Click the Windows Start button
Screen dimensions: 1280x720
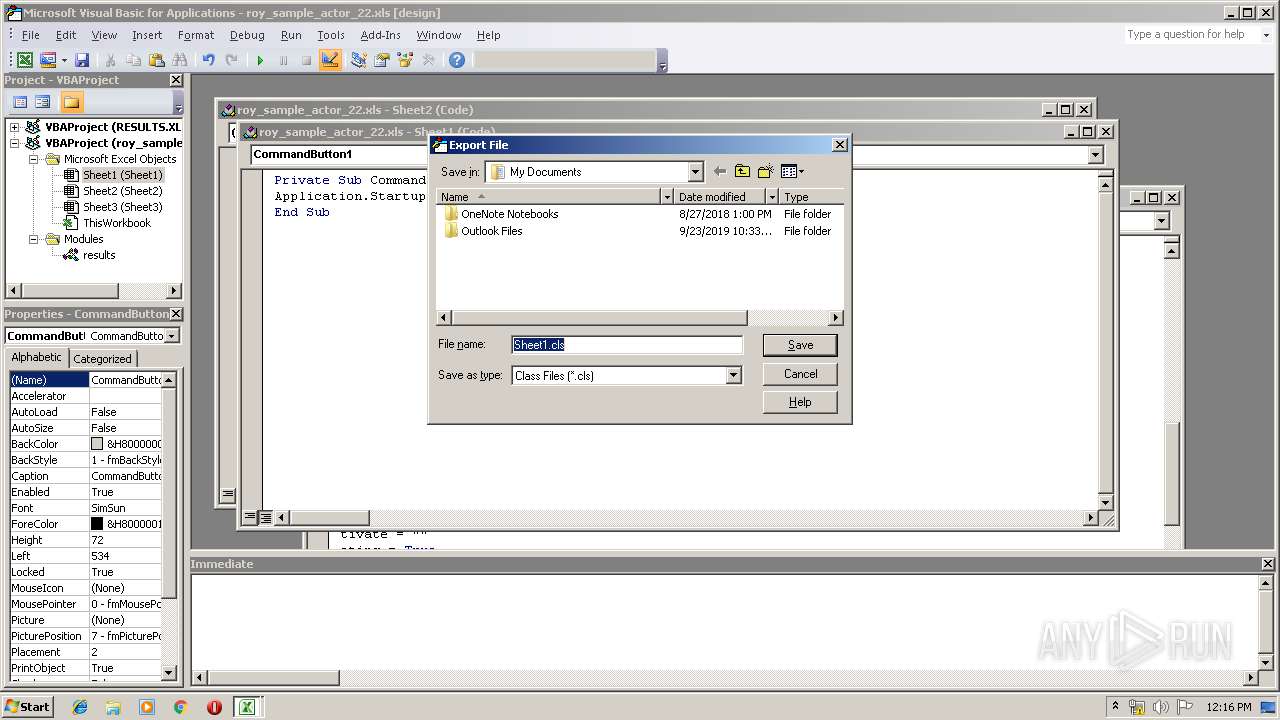click(27, 706)
